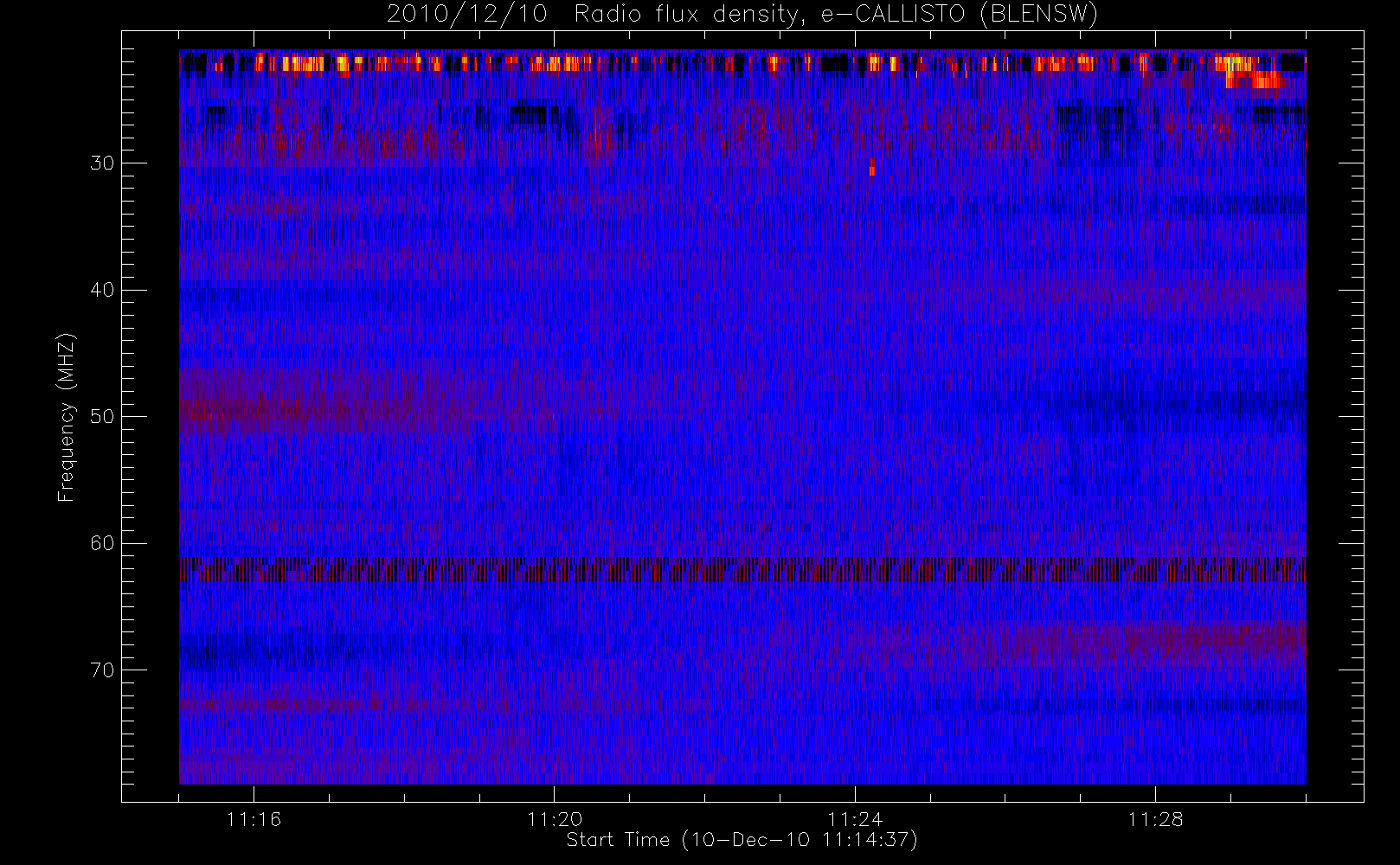Click the 11:24 time tick label
Screen dimensions: 1400x865
[855, 819]
